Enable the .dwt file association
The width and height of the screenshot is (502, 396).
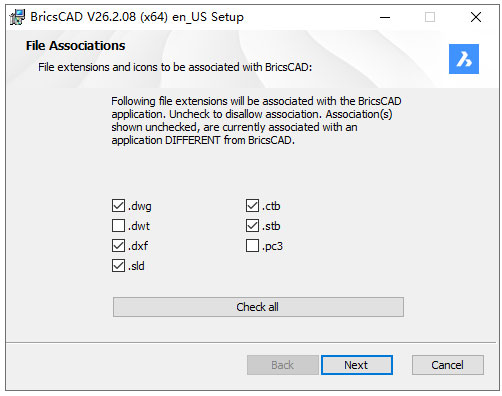pyautogui.click(x=118, y=226)
